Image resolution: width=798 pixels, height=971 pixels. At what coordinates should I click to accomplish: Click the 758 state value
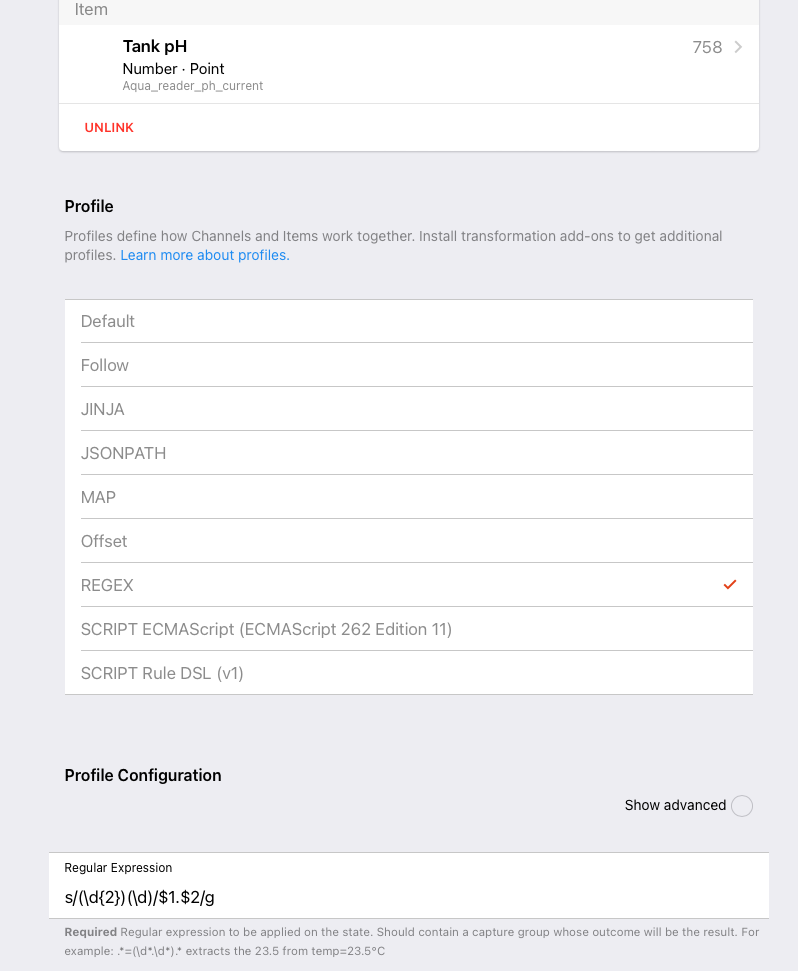tap(707, 47)
